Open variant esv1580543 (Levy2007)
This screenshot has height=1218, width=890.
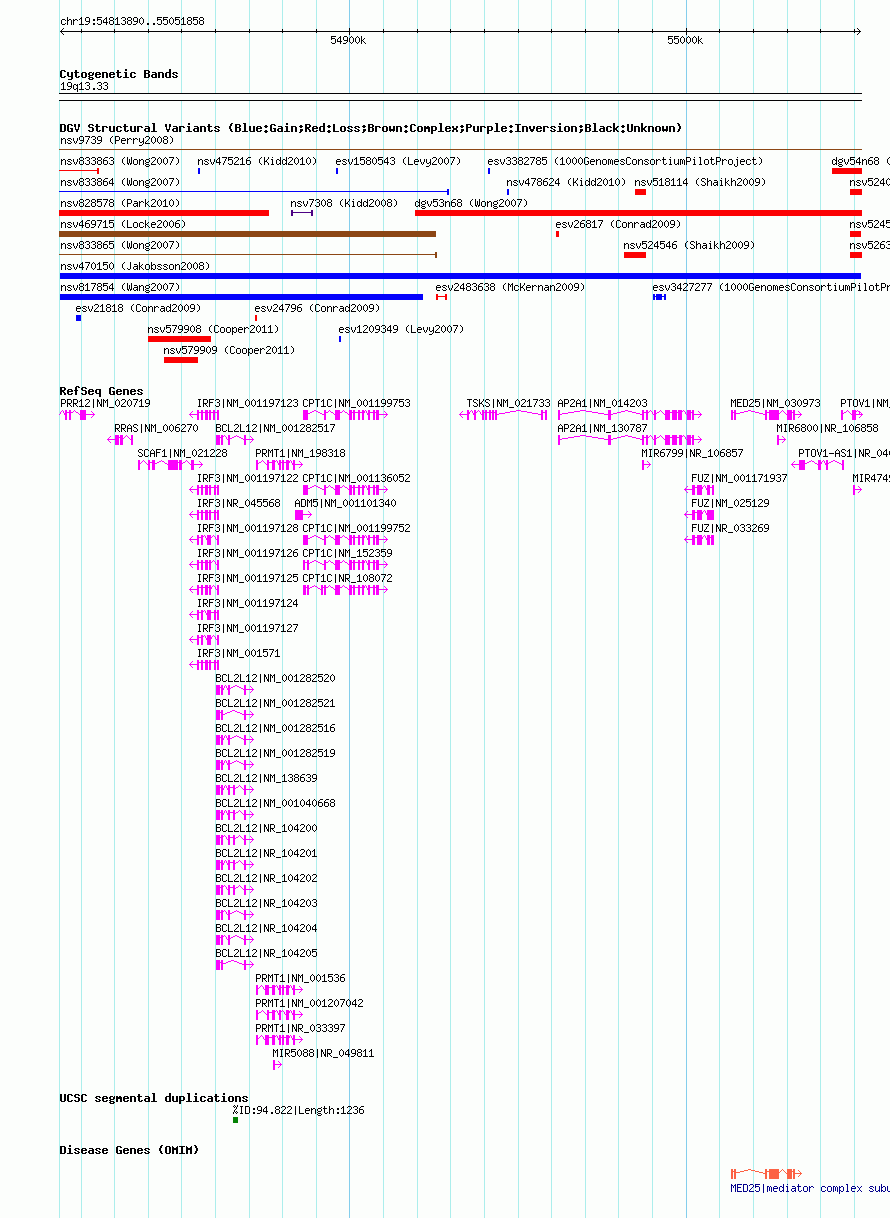(398, 161)
